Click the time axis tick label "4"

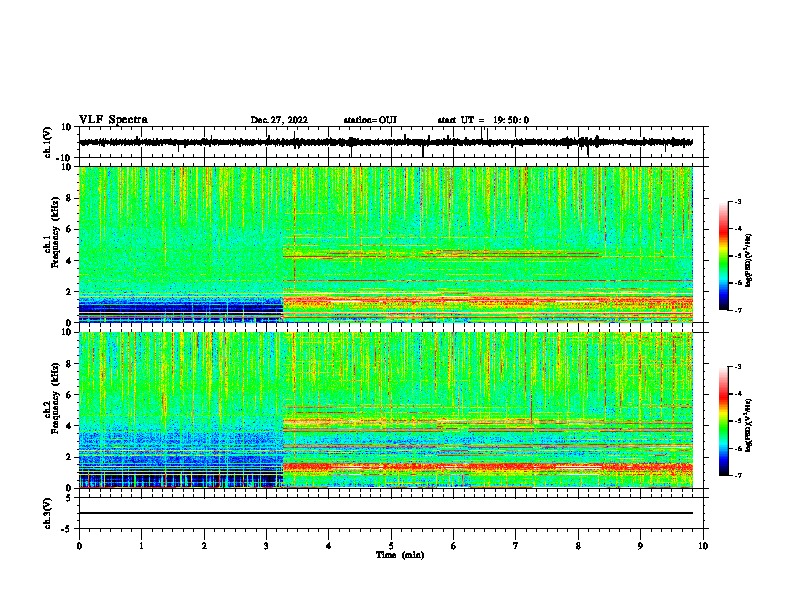point(329,546)
